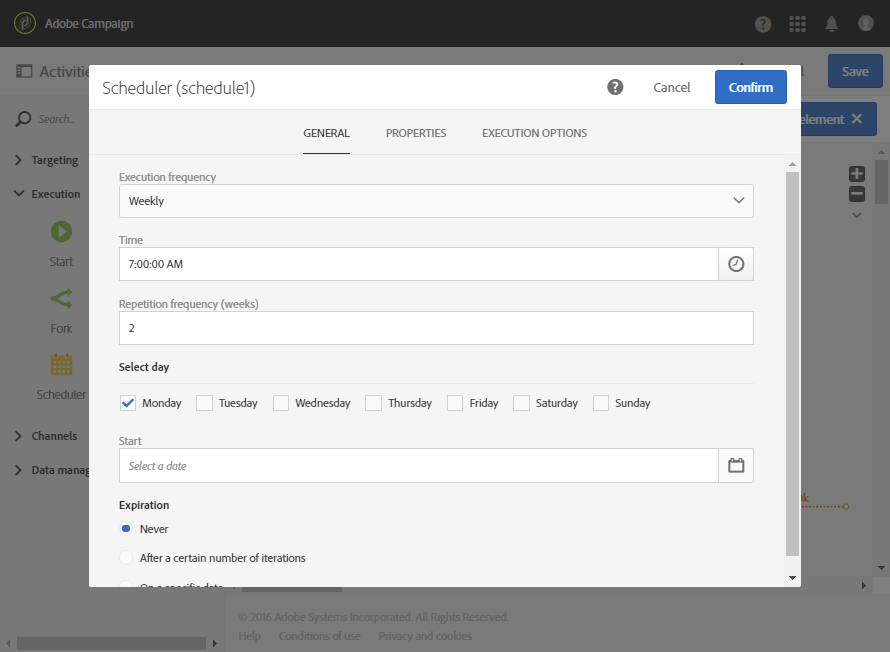
Task: Select the Start activity icon
Action: pyautogui.click(x=61, y=232)
